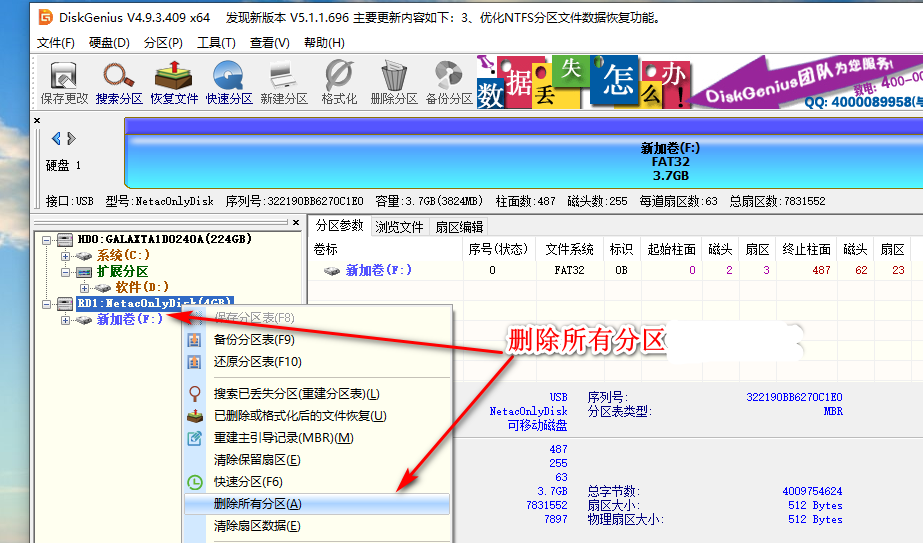Select 软件(D:) in the disk tree
Image resolution: width=923 pixels, height=543 pixels.
142,287
